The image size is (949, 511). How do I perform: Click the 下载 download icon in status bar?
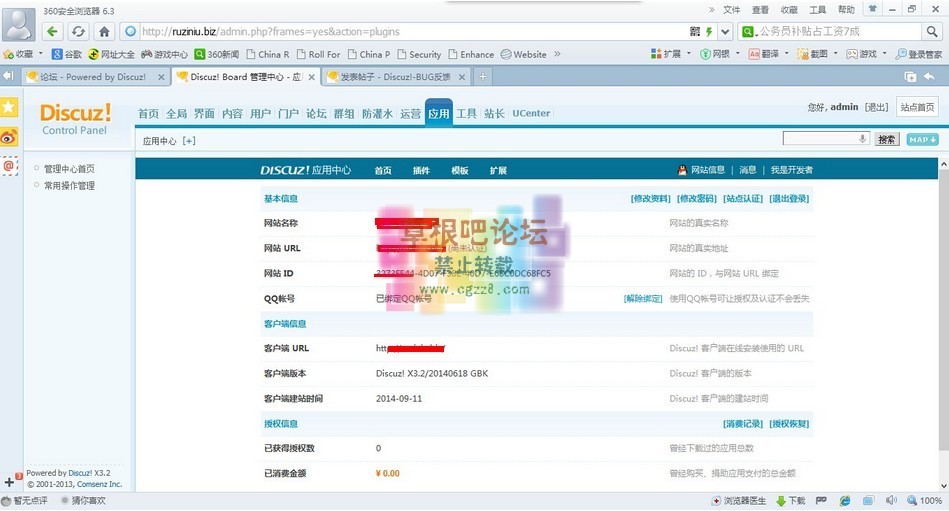click(x=790, y=501)
